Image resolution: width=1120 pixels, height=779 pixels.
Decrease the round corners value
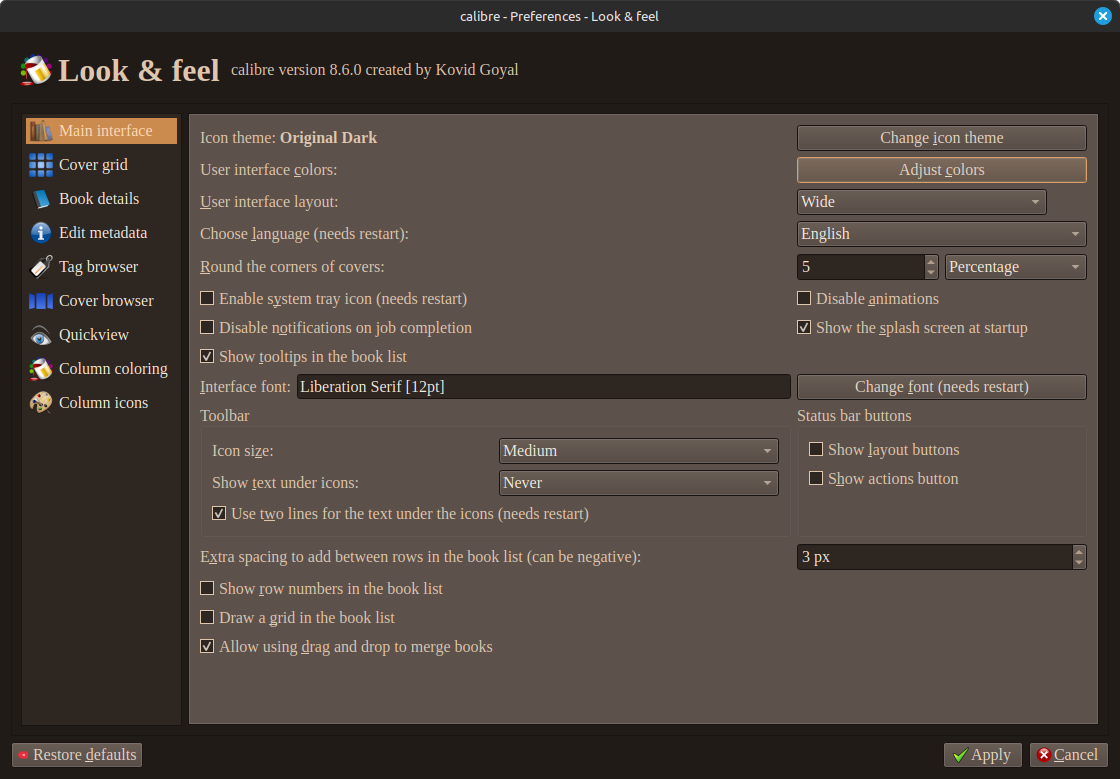tap(931, 273)
